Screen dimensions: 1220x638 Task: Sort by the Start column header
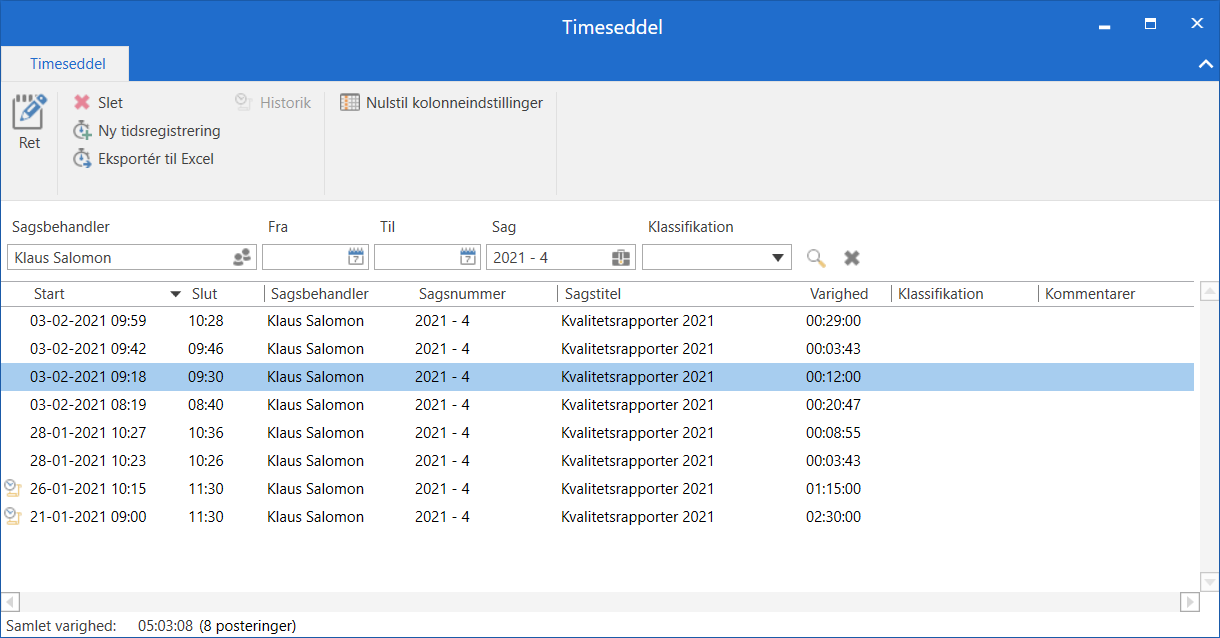pos(50,294)
